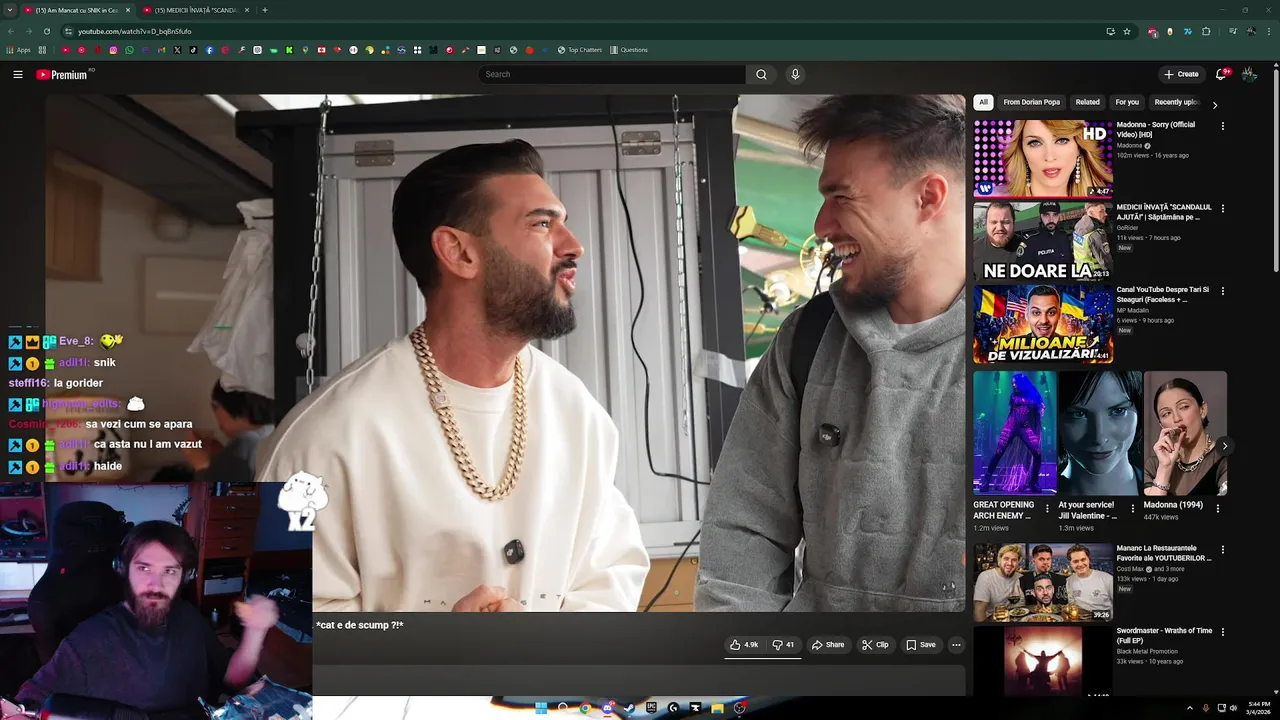Open Mananc La Restaurantele Favorite video title

[x=1164, y=553]
